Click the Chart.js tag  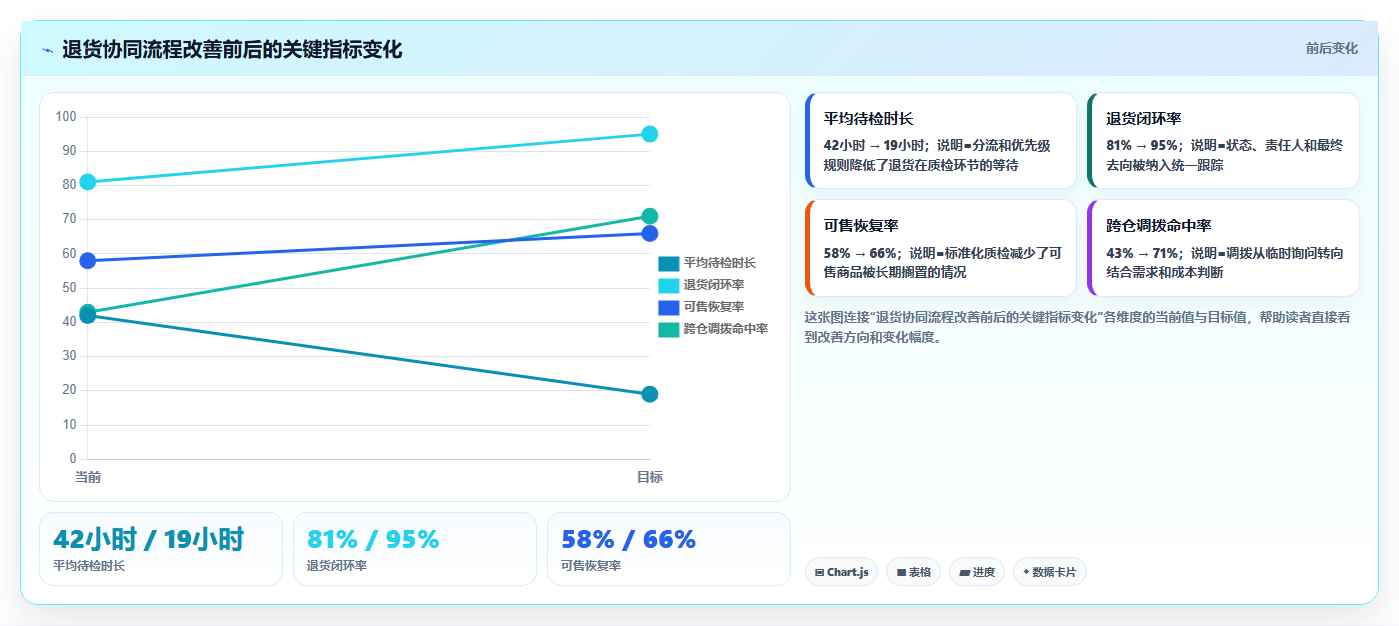point(841,572)
